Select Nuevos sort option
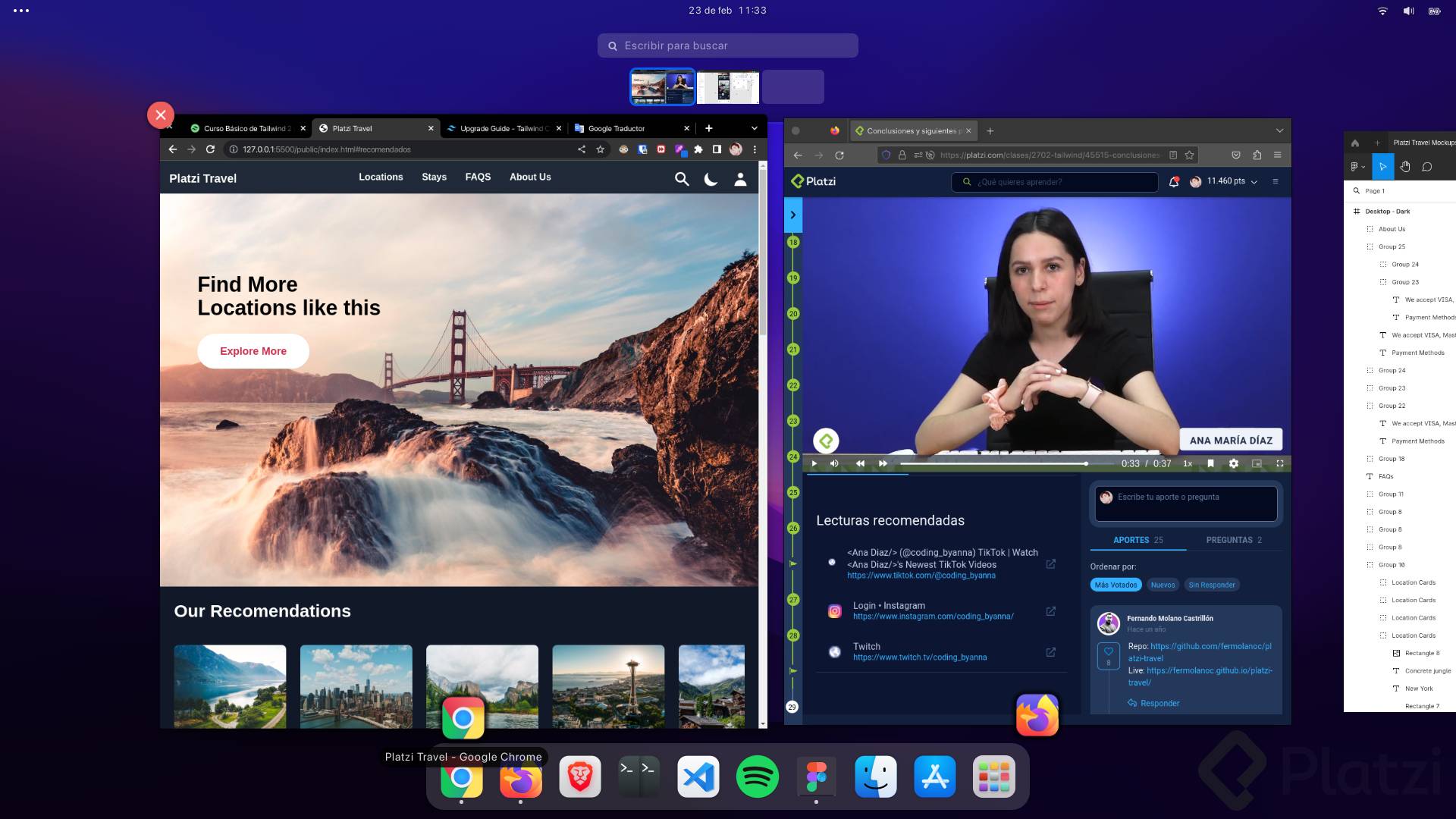Image resolution: width=1456 pixels, height=819 pixels. [1163, 585]
